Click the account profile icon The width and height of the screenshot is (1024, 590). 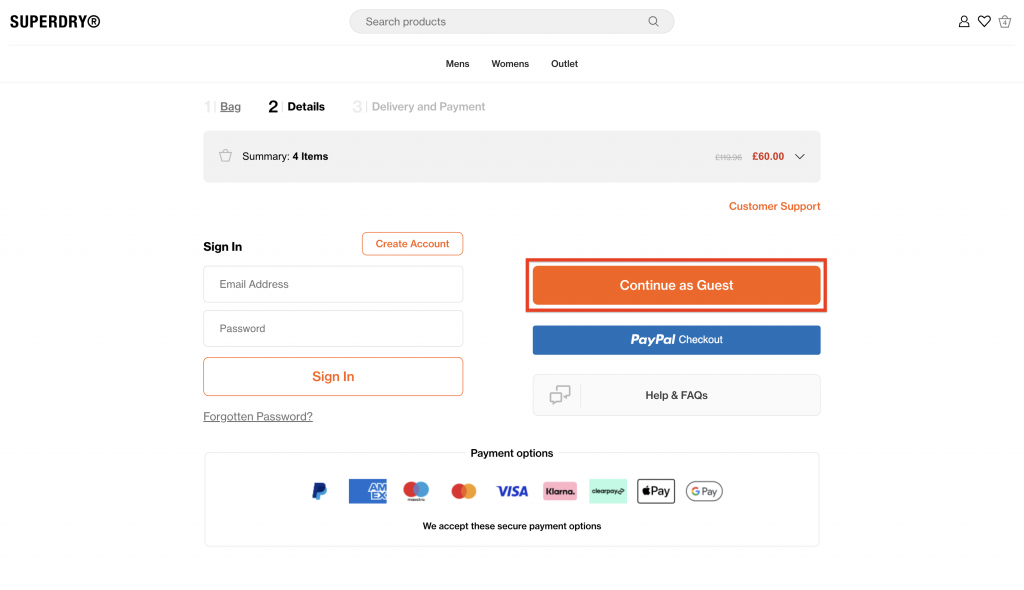click(964, 21)
